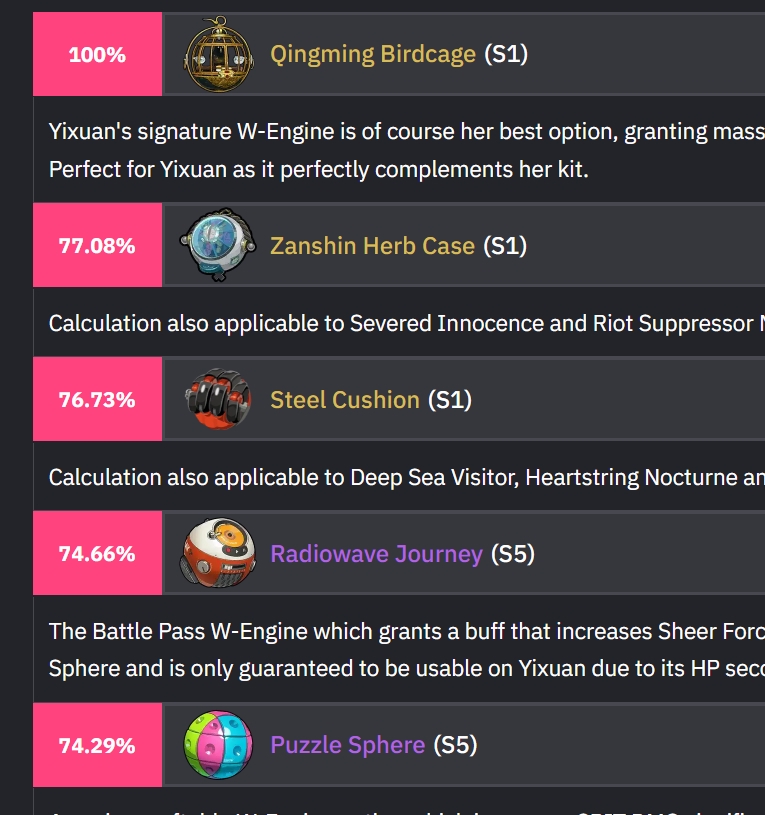The image size is (765, 815).
Task: Select the Puzzle Sphere engine icon
Action: (218, 745)
